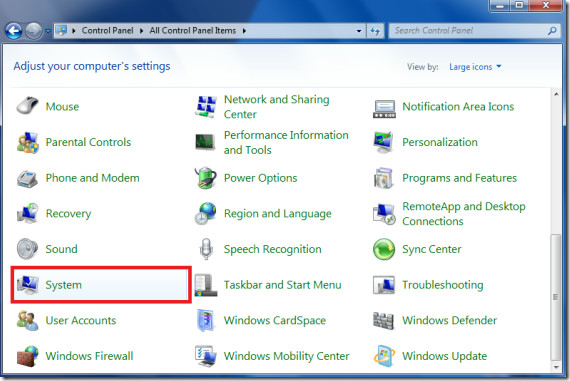Screen dimensions: 570x381
Task: Click the Windows CardSpace icon
Action: click(x=206, y=320)
